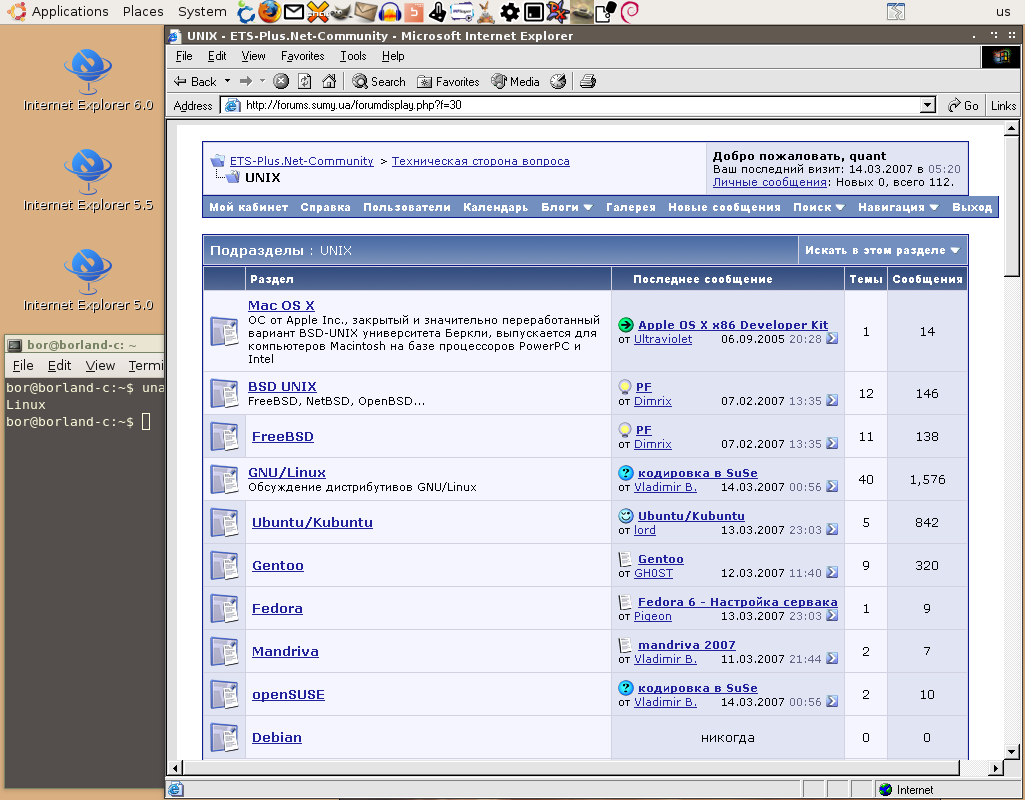Click the Print icon in toolbar
Screen dimensions: 1025x800
[588, 82]
